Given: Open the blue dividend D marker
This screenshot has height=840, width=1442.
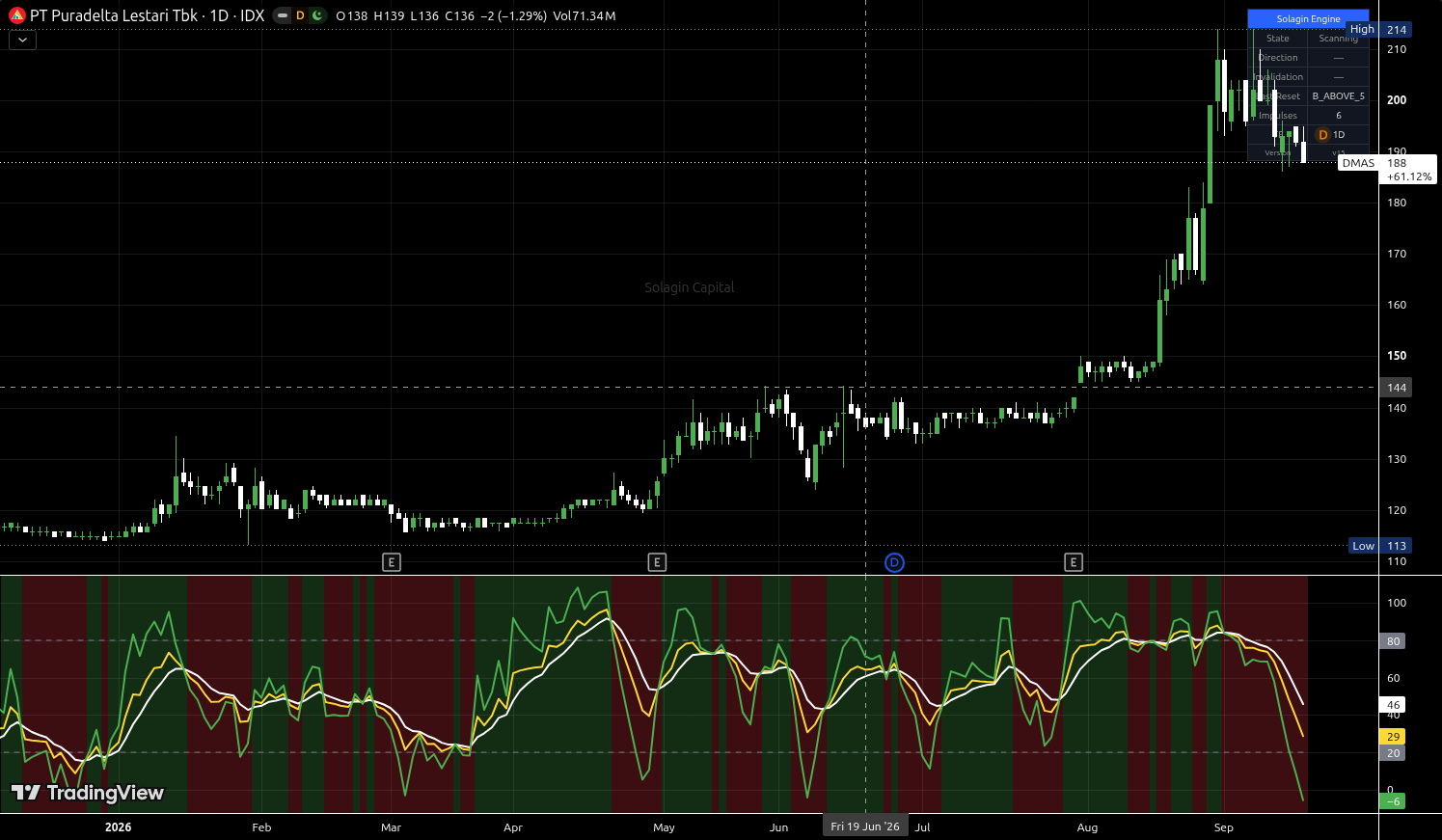Looking at the screenshot, I should coord(894,562).
